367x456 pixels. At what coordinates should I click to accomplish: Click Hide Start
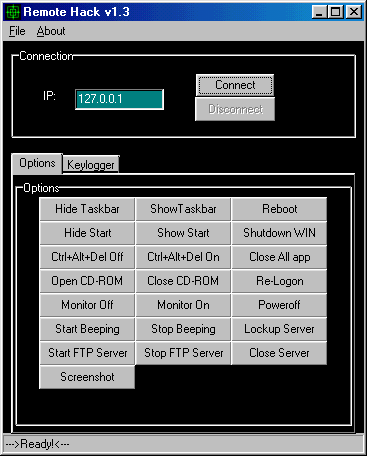coord(87,233)
